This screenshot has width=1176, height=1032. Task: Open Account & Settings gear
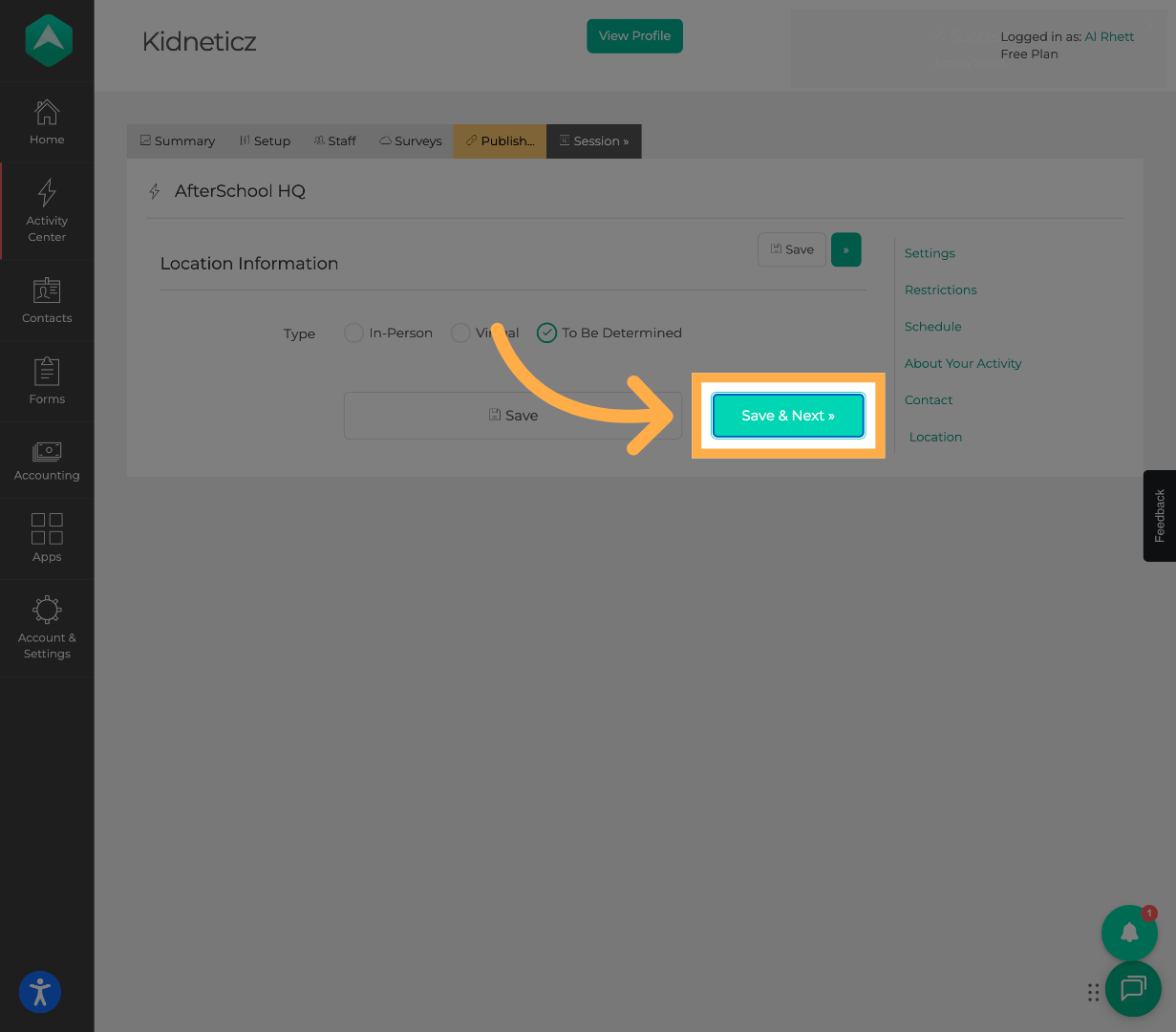47,627
